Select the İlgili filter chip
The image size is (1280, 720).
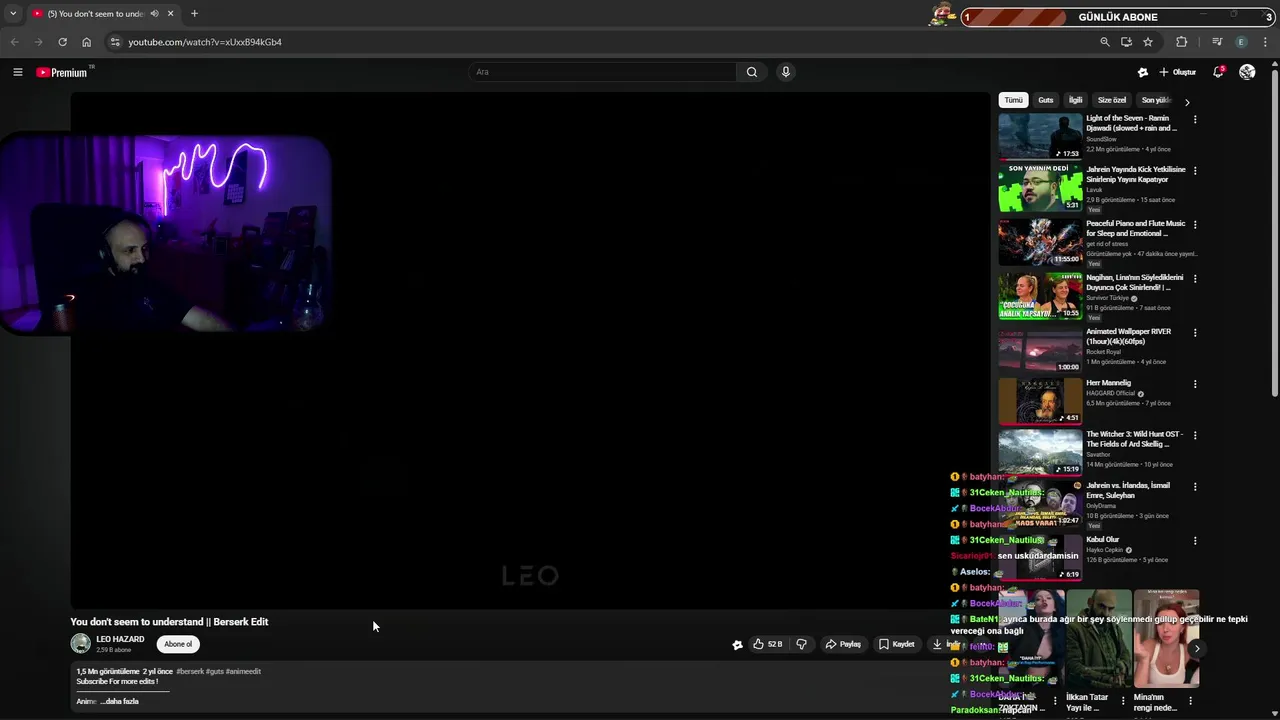point(1076,100)
